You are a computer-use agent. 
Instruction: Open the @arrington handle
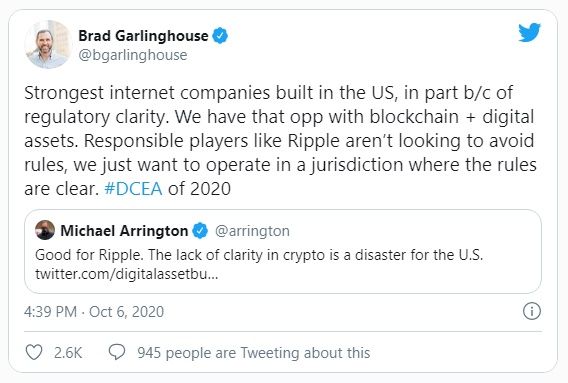252,231
